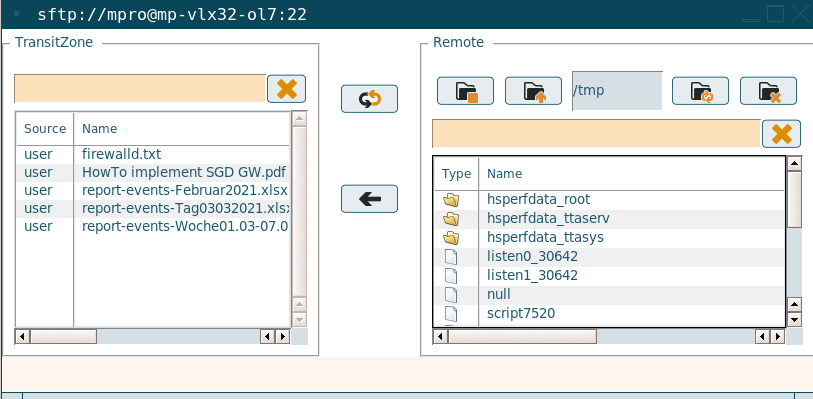This screenshot has width=813, height=399.
Task: Click the file icon next to script7520
Action: coord(451,314)
